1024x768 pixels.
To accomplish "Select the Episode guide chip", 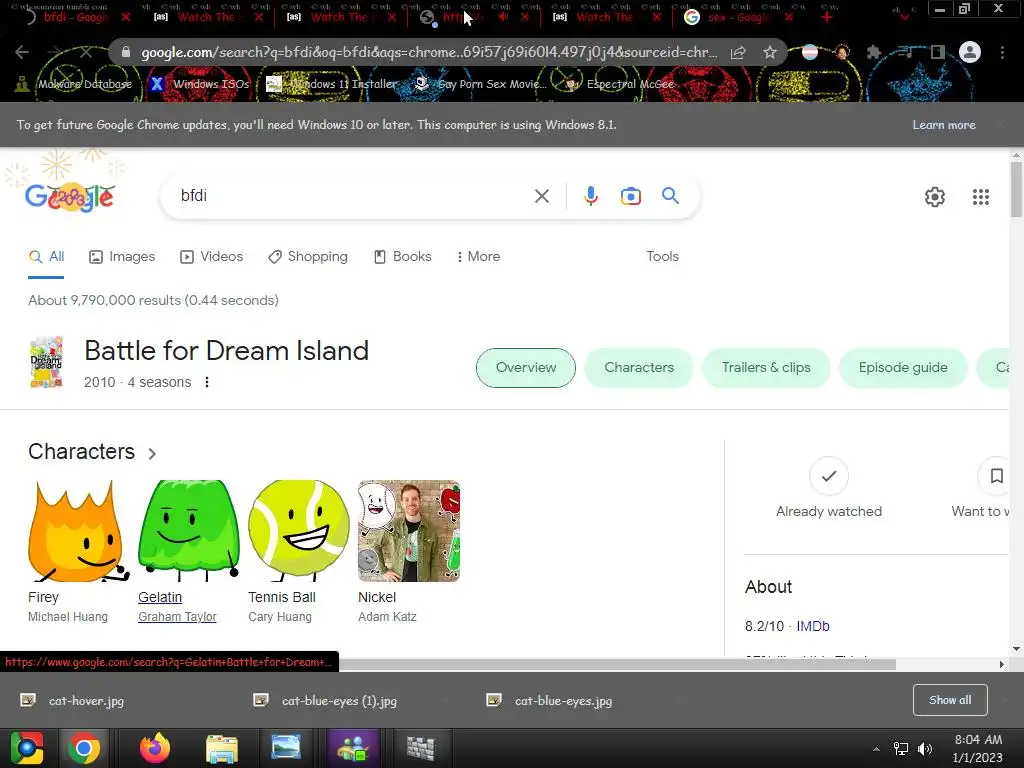I will [903, 368].
